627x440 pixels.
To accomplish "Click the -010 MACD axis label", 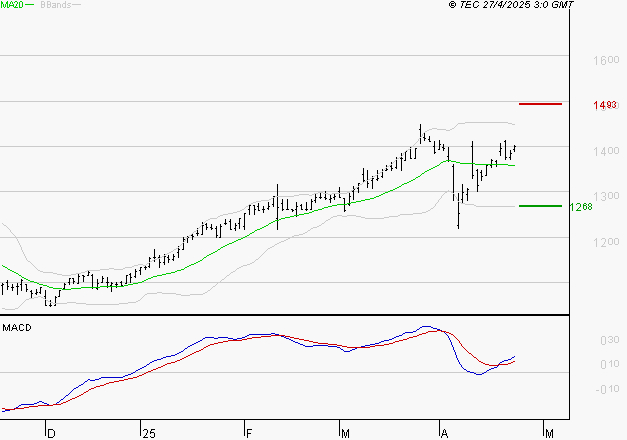I will pyautogui.click(x=607, y=389).
